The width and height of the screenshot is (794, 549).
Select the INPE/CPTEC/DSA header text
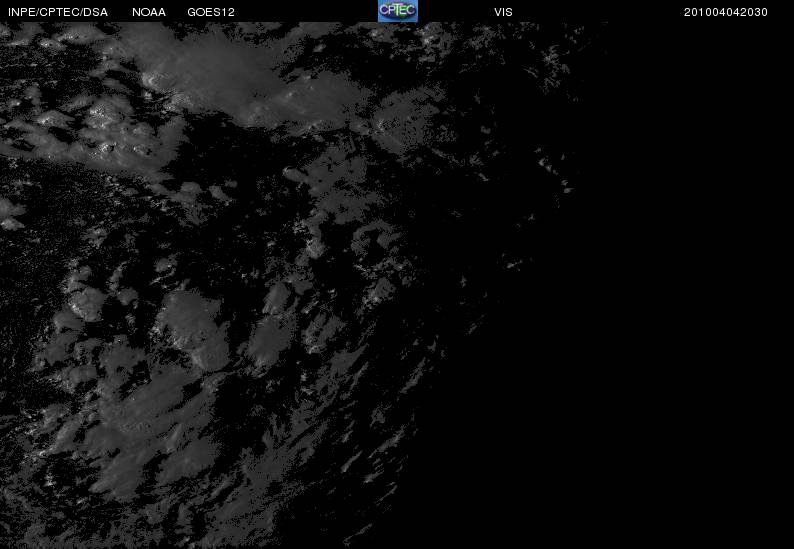[x=58, y=12]
